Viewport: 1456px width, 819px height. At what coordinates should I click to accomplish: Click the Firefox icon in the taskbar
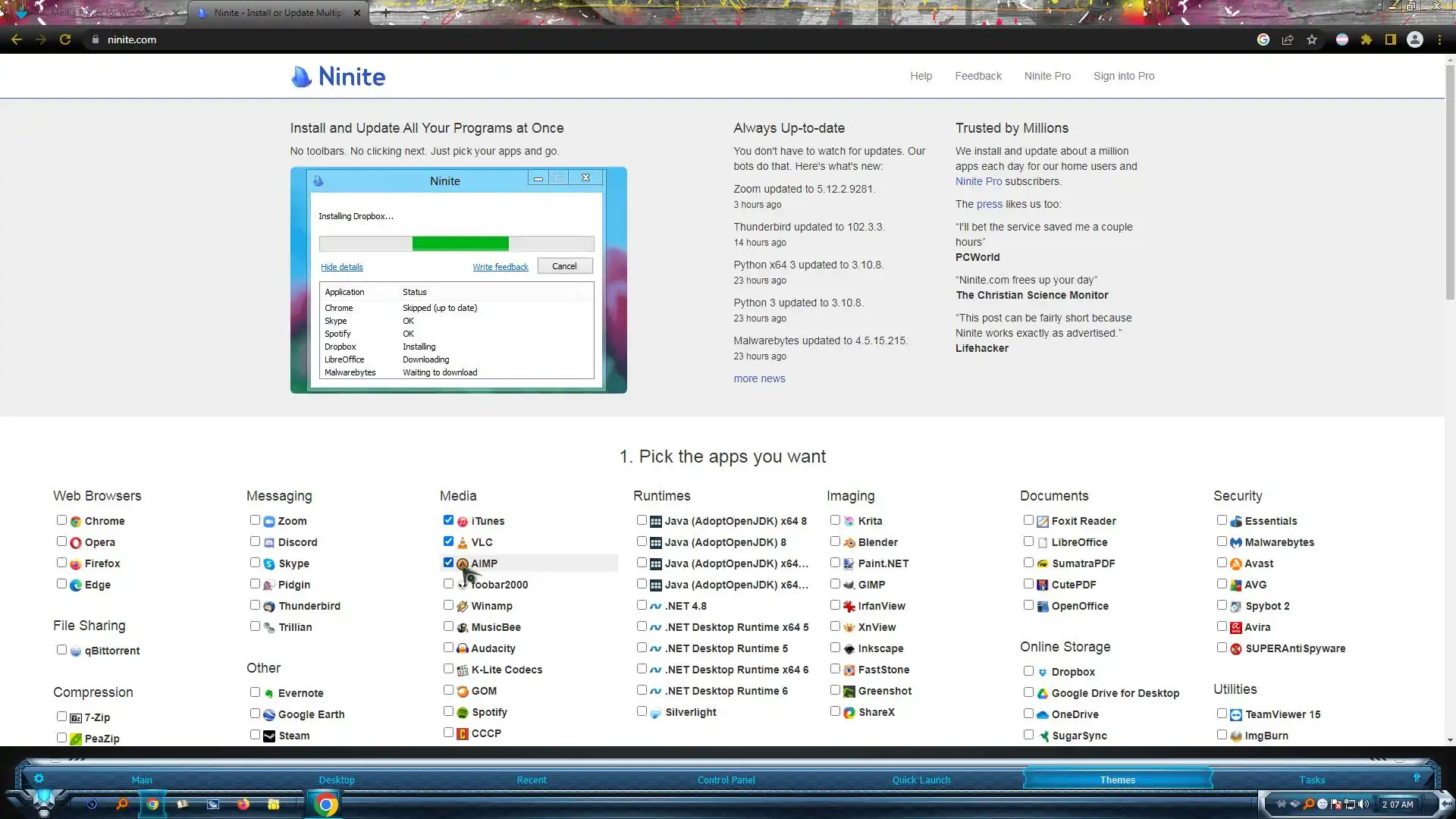click(x=243, y=804)
